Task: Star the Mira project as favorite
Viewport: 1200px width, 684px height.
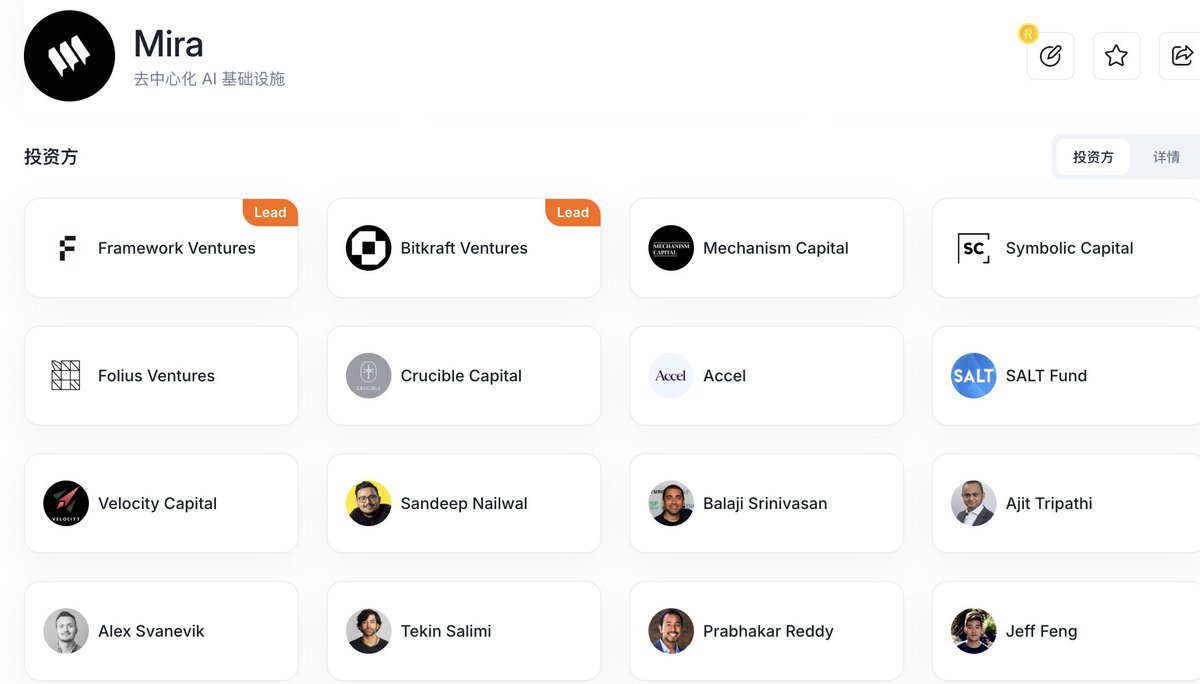Action: click(x=1116, y=56)
